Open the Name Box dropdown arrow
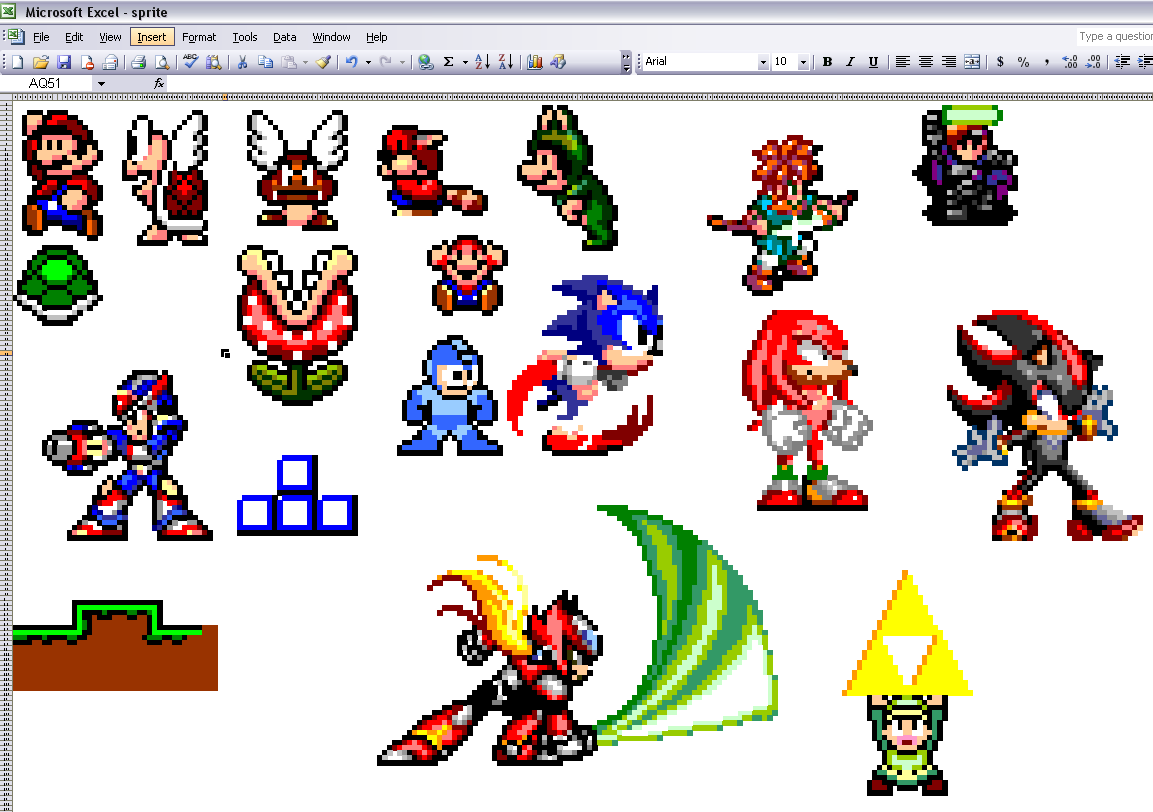Viewport: 1153px width, 812px height. click(101, 83)
